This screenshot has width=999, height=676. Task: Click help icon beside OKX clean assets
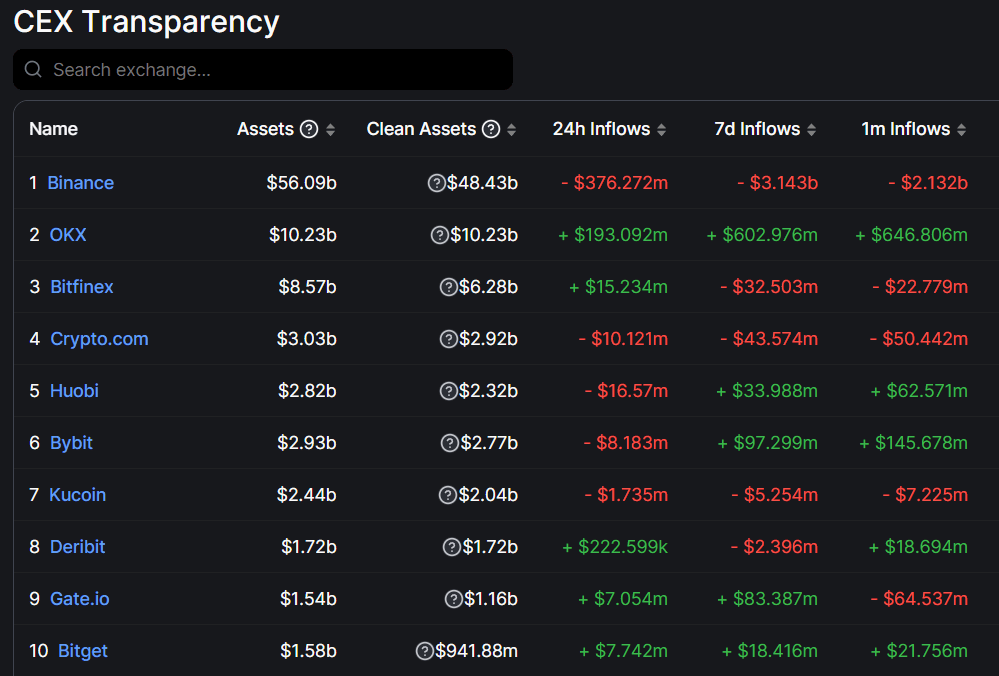[440, 235]
